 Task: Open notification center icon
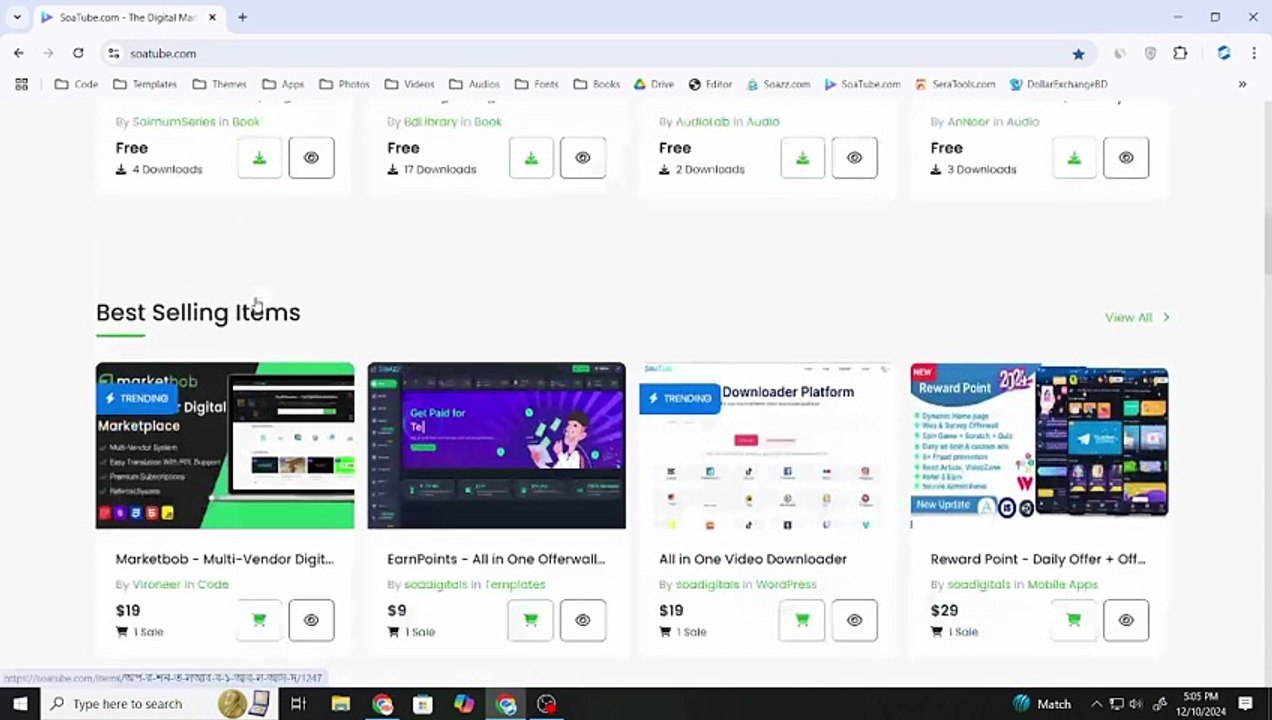pyautogui.click(x=1246, y=704)
